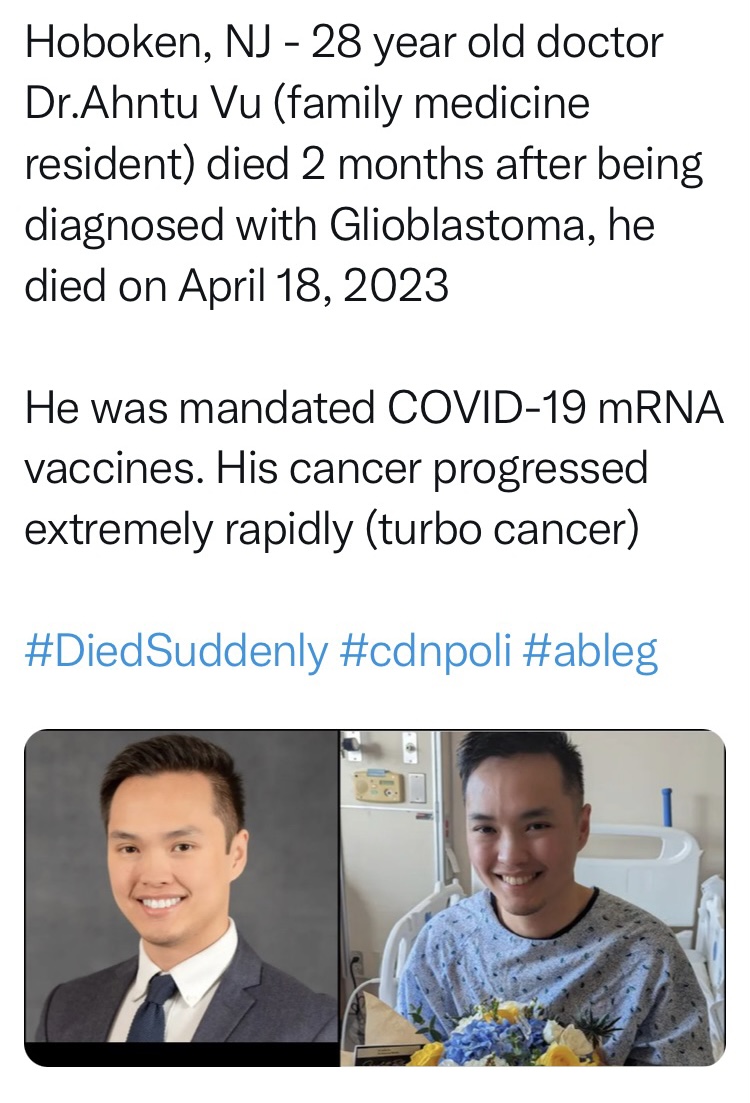
Task: Tap the date "April 18, 2023"
Action: [313, 287]
